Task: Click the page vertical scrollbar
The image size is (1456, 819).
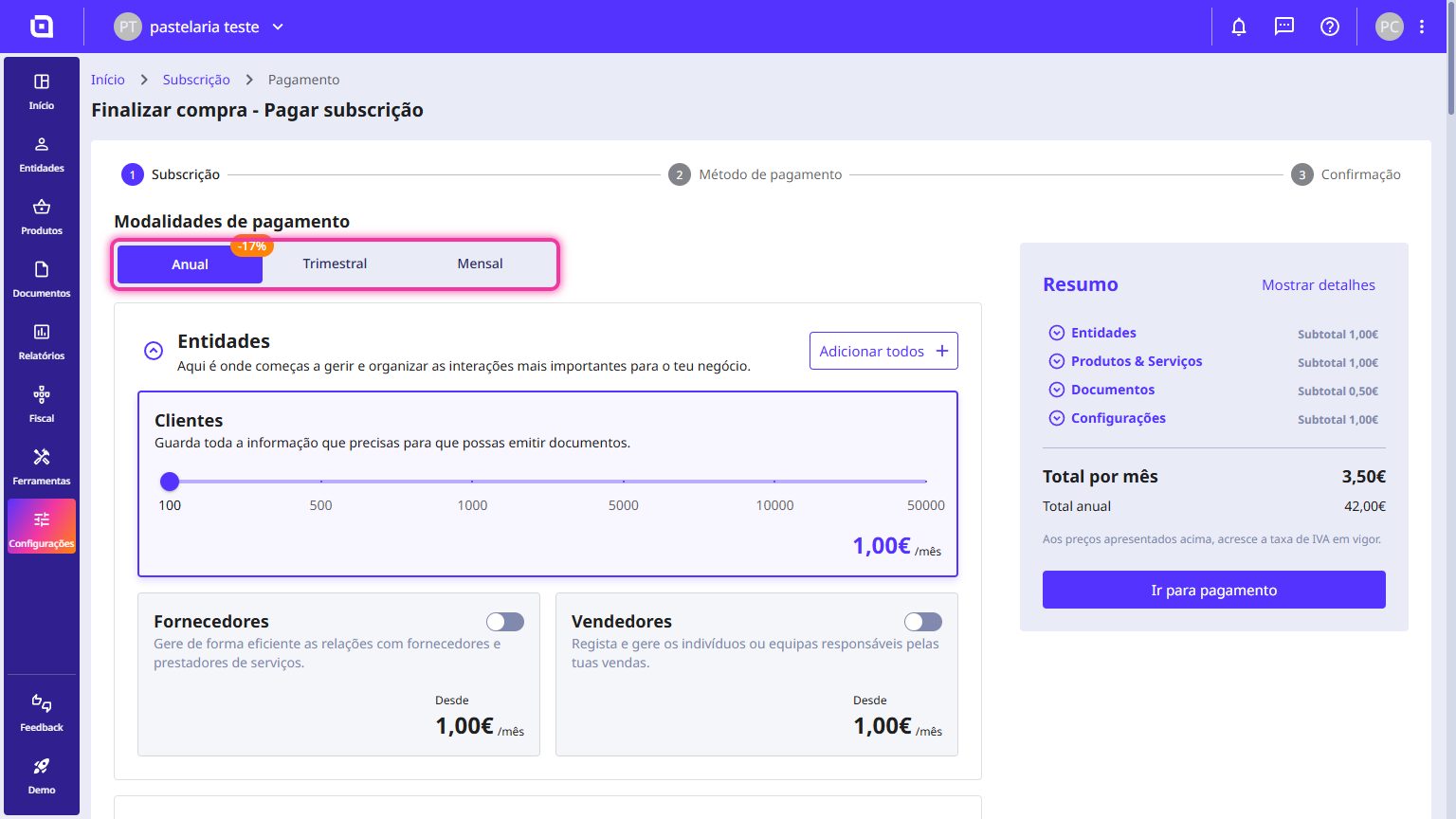Action: pyautogui.click(x=1451, y=59)
